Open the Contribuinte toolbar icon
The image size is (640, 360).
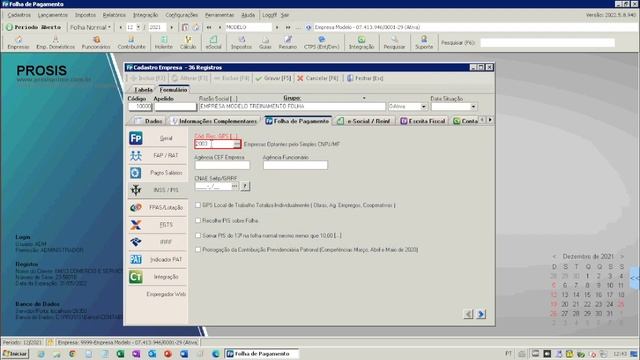pos(131,42)
